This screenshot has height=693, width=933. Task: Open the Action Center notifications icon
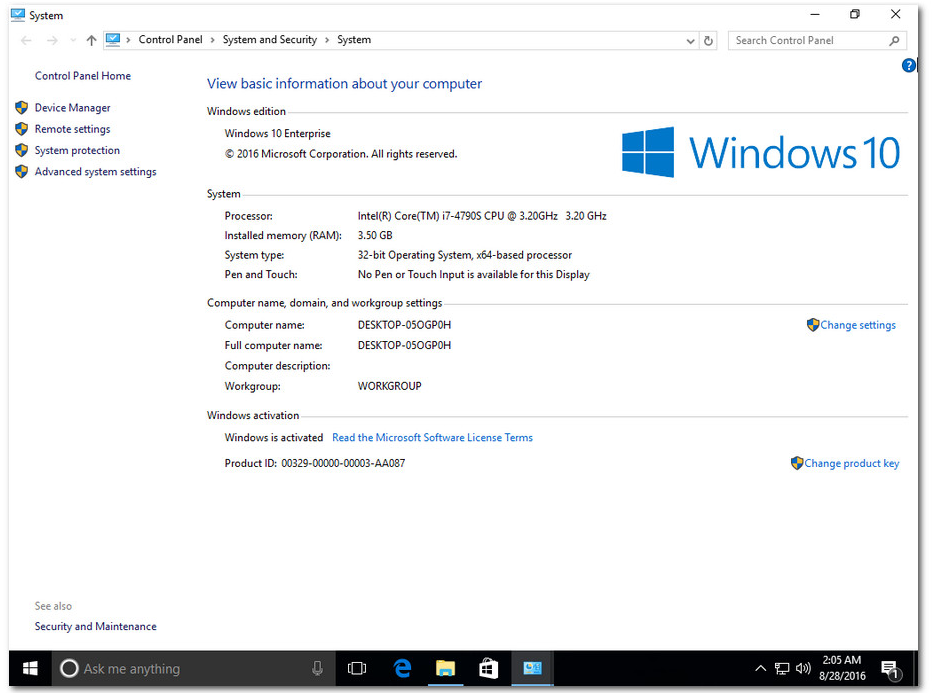click(891, 669)
